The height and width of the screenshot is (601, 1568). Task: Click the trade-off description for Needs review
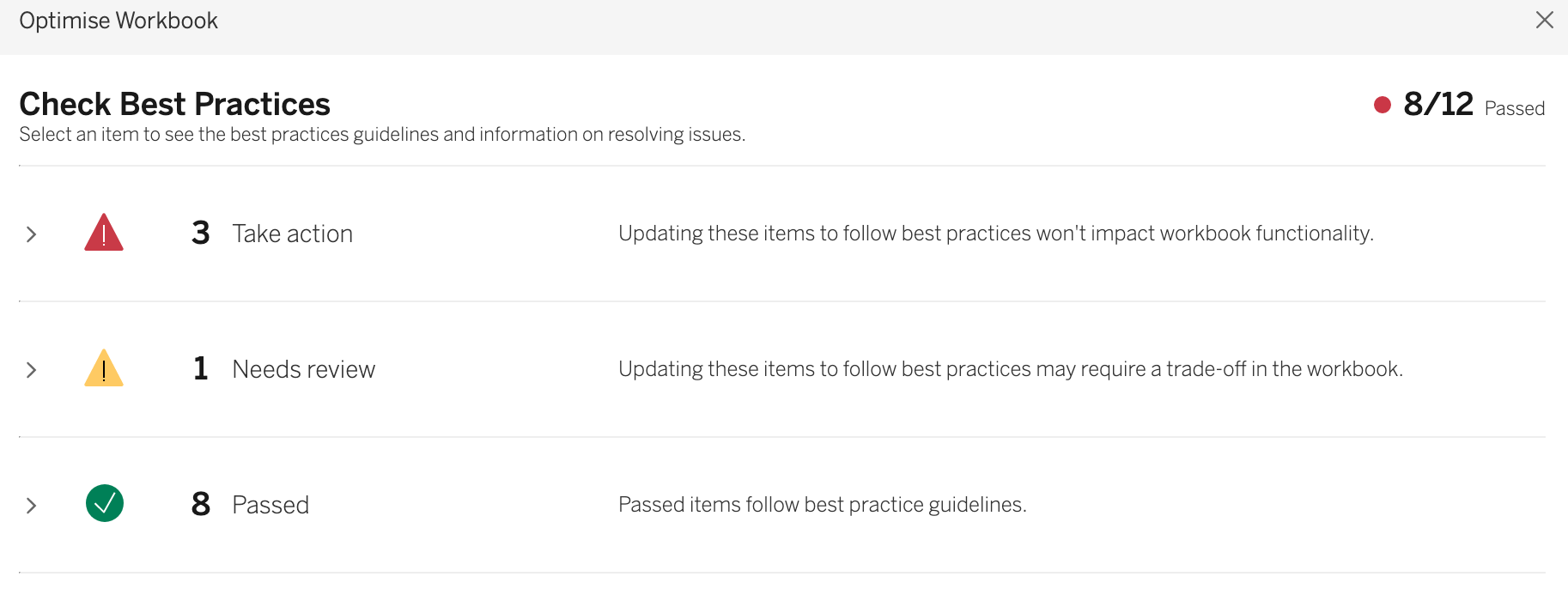click(1010, 369)
